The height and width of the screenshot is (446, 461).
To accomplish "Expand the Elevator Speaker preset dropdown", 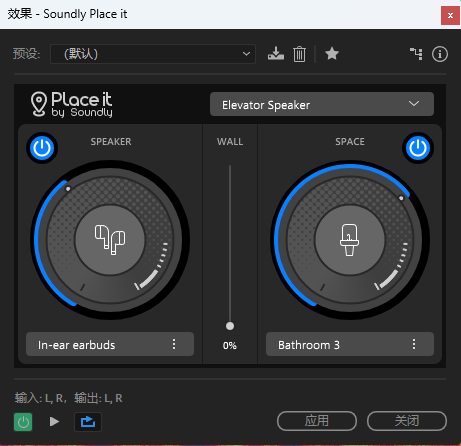I will coord(322,104).
